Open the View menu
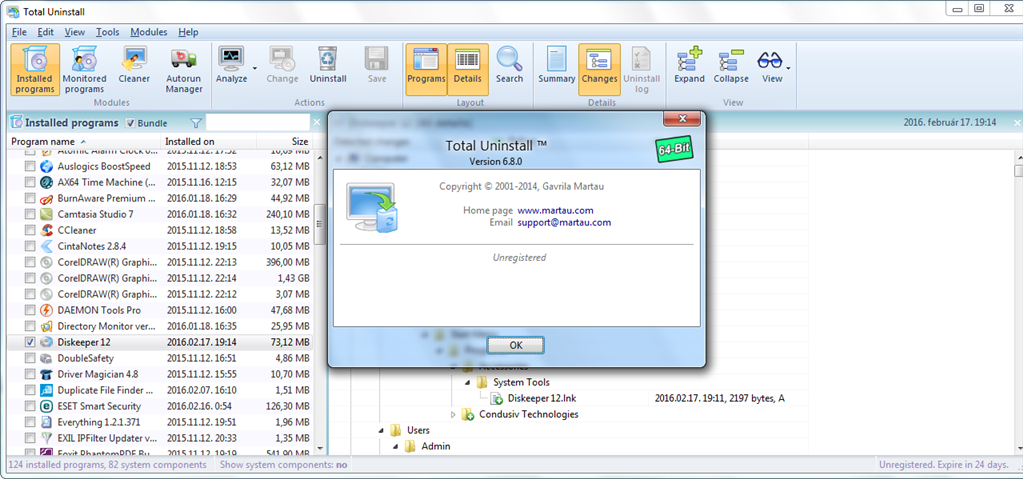Screen dimensions: 1023x479 (75, 32)
